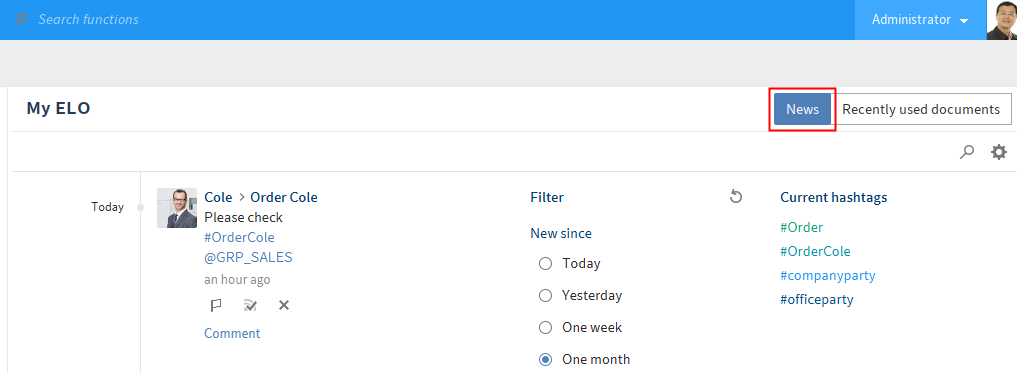Screen dimensions: 1017x373
Task: Click the 'Please check' post text
Action: tap(243, 217)
